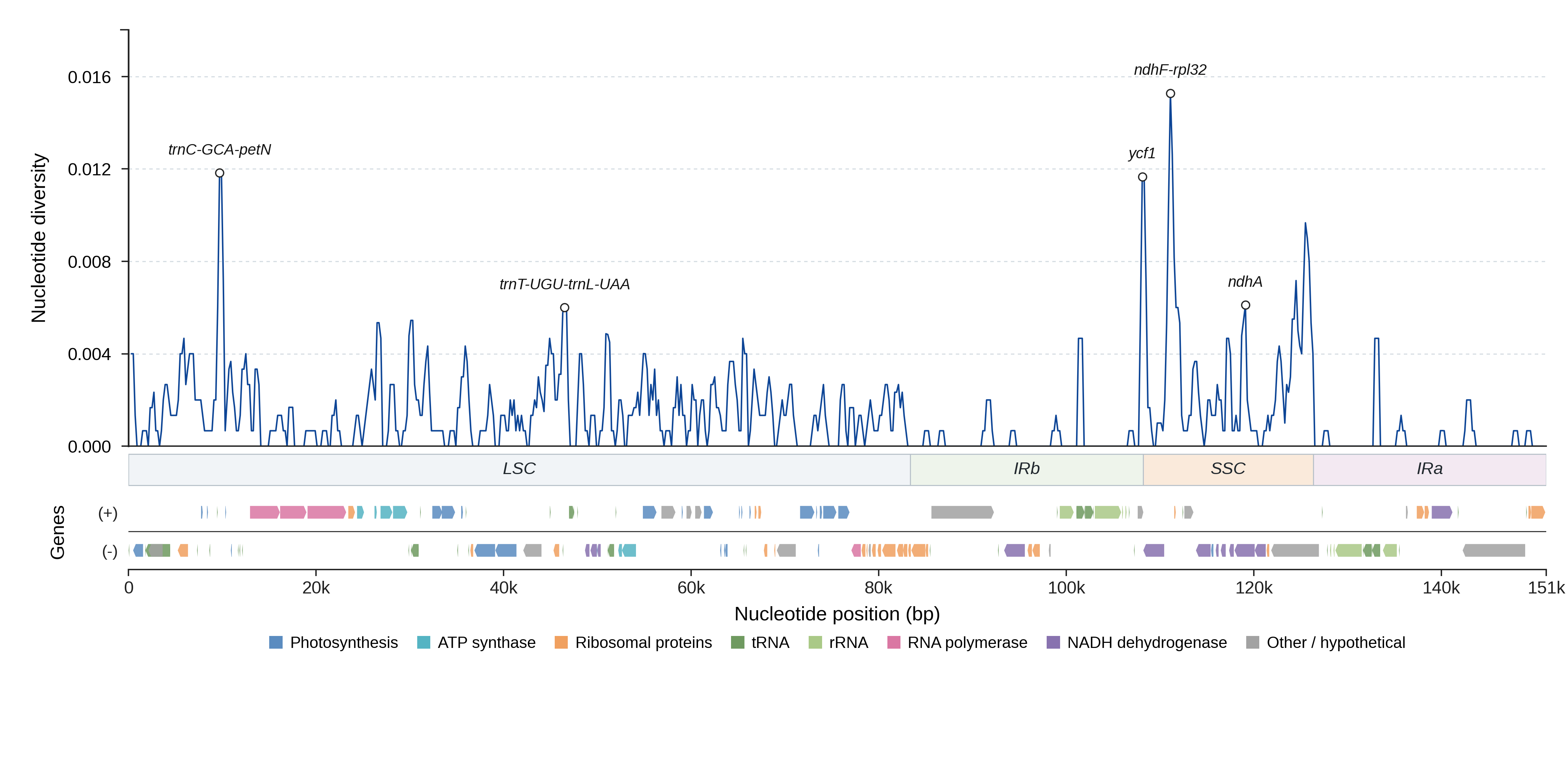Click the IRb region bar
The image size is (1568, 763).
point(1027,469)
